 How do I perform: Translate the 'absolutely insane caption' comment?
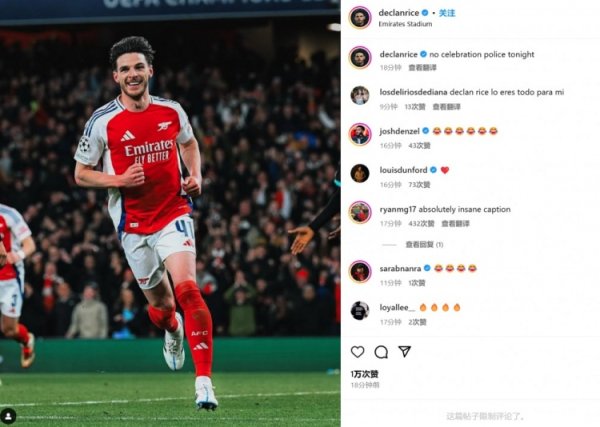pyautogui.click(x=455, y=223)
